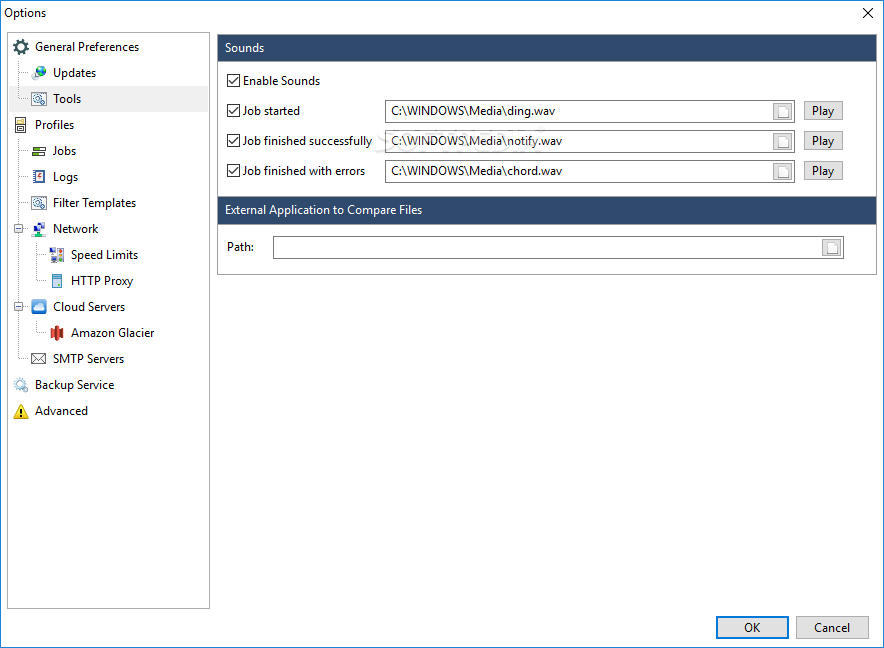The width and height of the screenshot is (884, 648).
Task: Click the Profiles icon
Action: pyautogui.click(x=21, y=125)
